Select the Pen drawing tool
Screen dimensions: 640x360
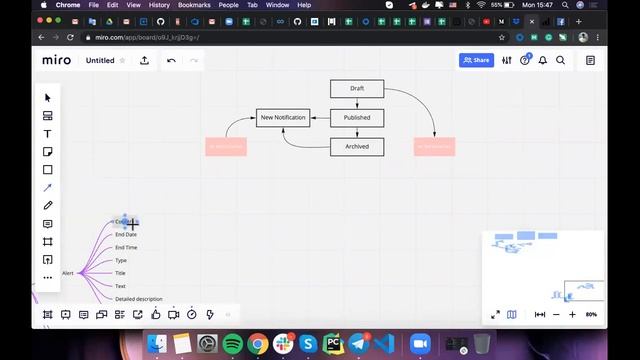[48, 205]
